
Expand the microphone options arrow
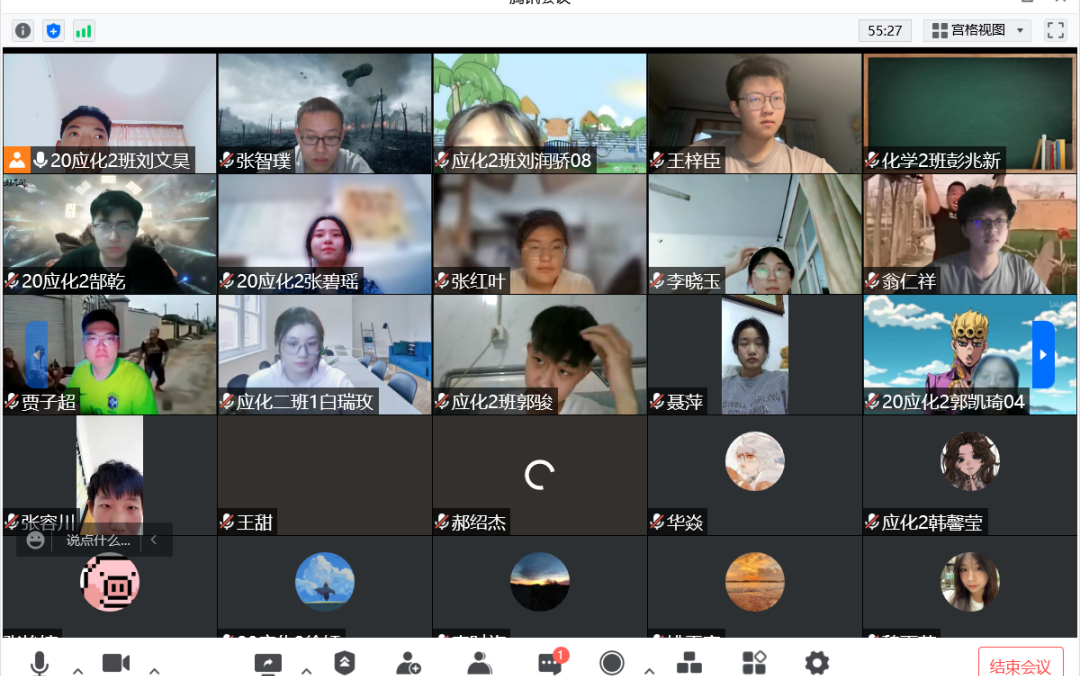point(77,669)
